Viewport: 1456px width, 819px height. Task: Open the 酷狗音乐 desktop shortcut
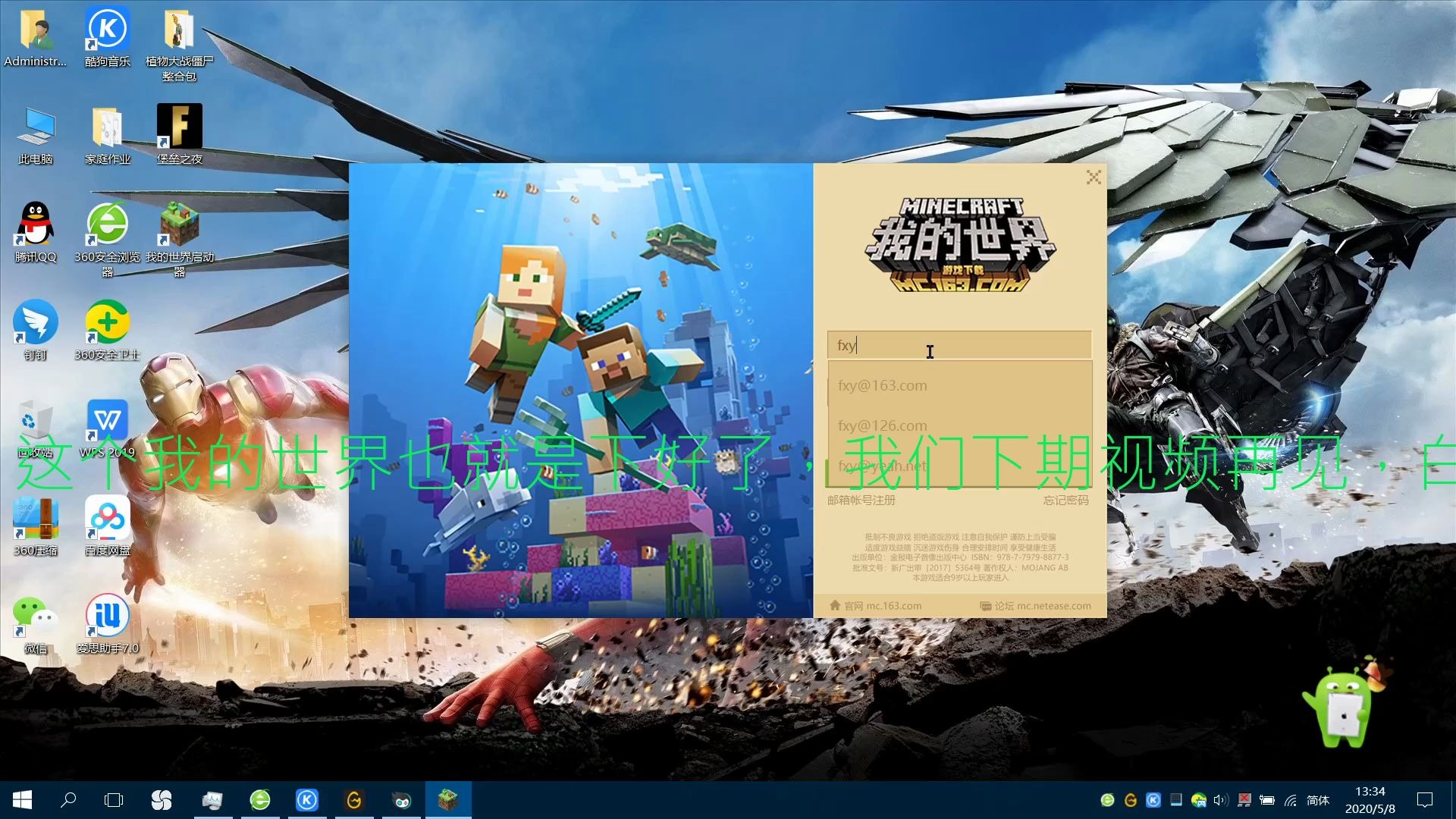[x=108, y=38]
